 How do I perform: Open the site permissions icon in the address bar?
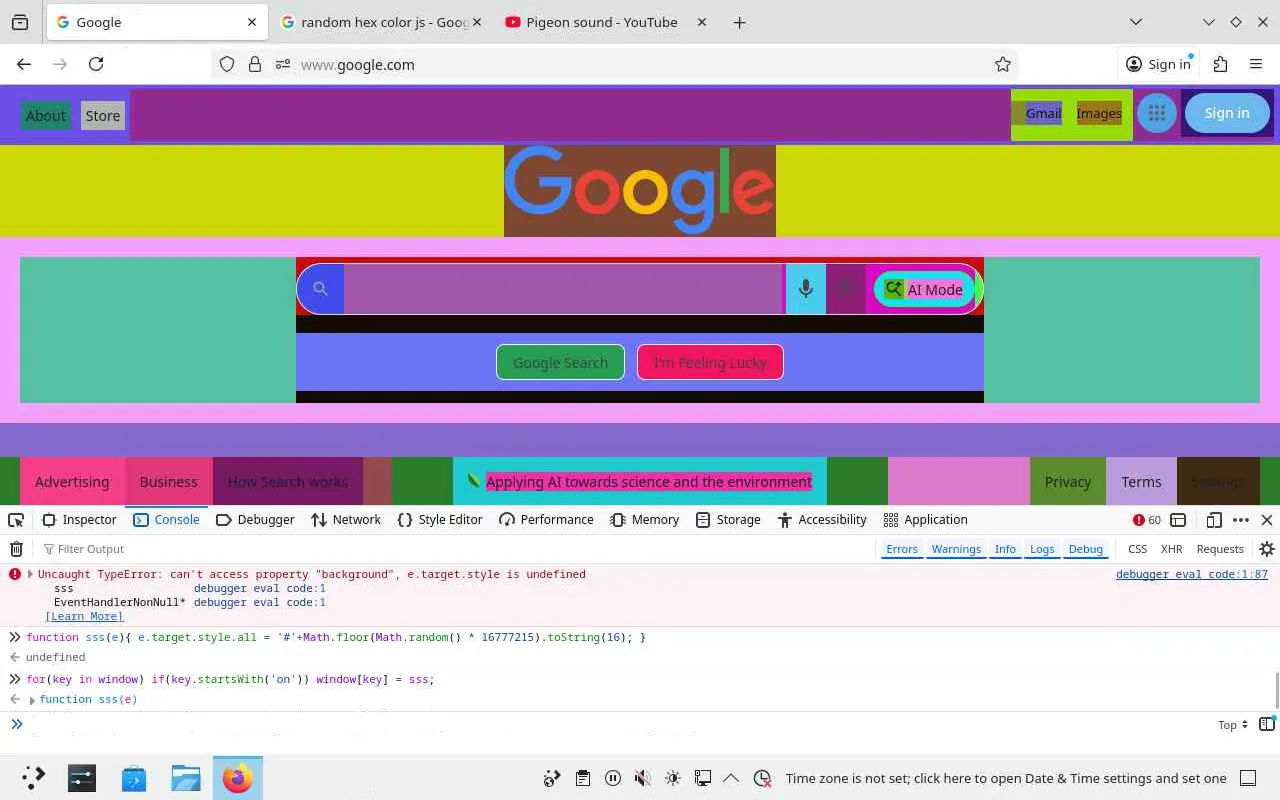click(x=283, y=64)
